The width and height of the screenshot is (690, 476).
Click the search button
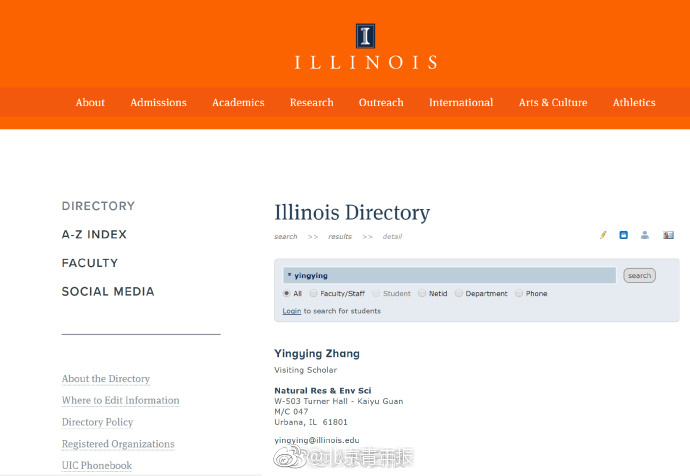pos(639,275)
